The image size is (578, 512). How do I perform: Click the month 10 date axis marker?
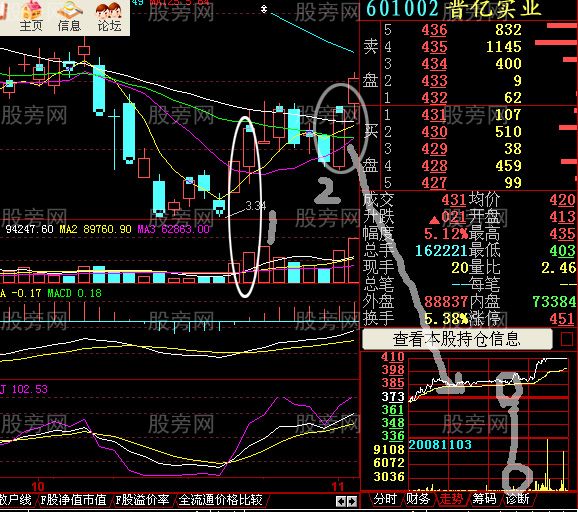[x=38, y=487]
